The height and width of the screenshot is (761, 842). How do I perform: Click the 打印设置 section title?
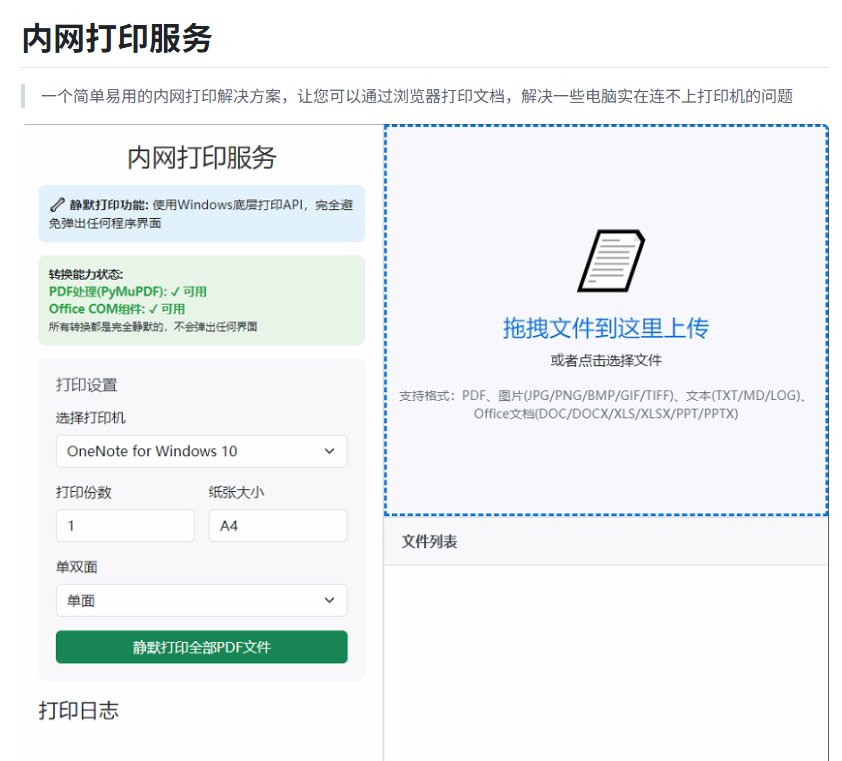coord(86,385)
